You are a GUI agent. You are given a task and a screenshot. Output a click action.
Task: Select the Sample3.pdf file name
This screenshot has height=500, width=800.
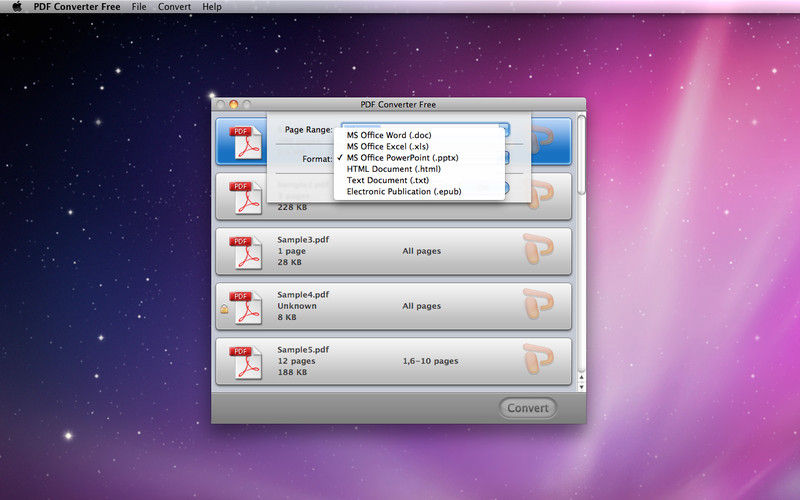coord(303,239)
